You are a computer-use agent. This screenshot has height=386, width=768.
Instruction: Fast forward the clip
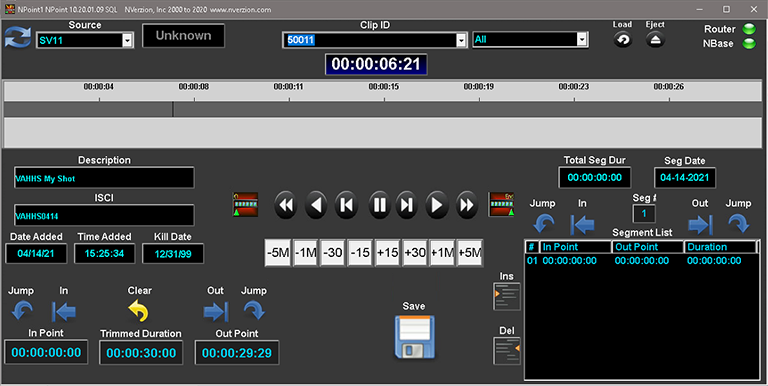467,205
